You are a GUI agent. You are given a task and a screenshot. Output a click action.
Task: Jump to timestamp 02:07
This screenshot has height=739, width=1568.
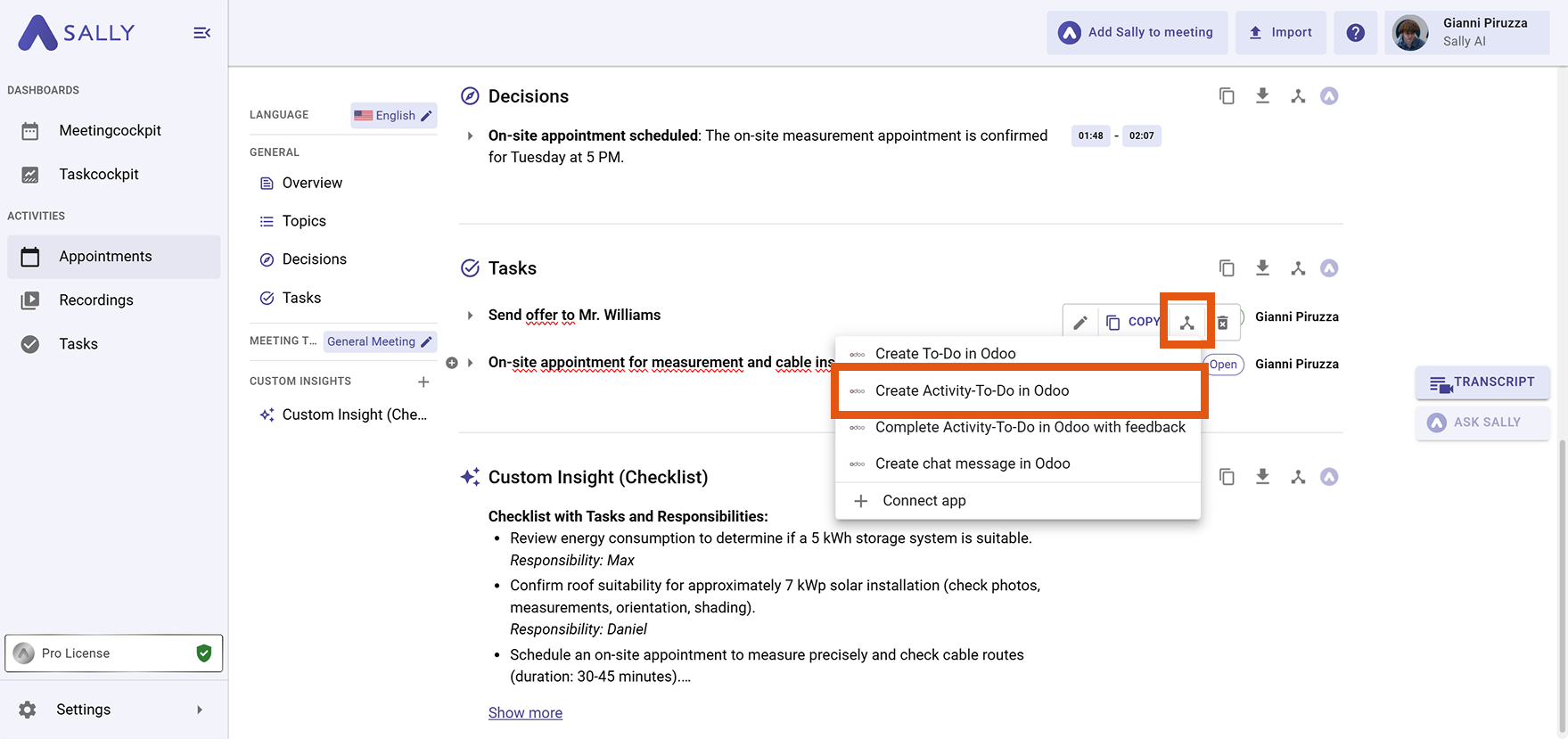[x=1141, y=136]
